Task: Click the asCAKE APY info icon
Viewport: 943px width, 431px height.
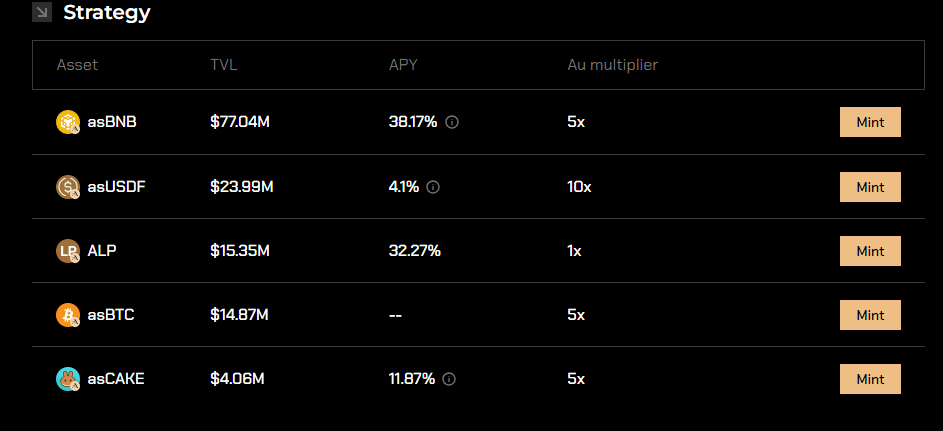Action: click(x=449, y=379)
